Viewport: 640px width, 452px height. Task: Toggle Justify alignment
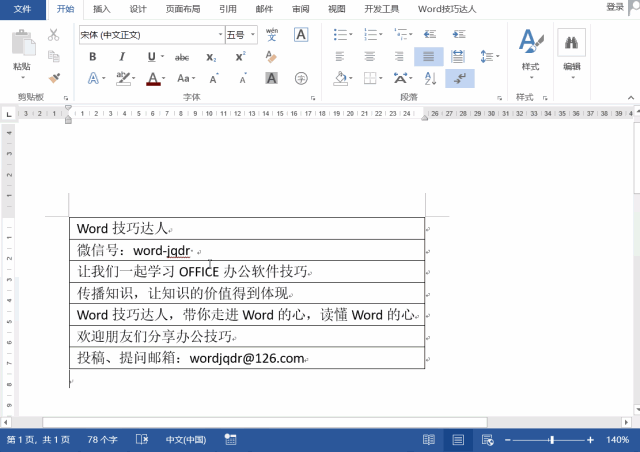[x=429, y=56]
